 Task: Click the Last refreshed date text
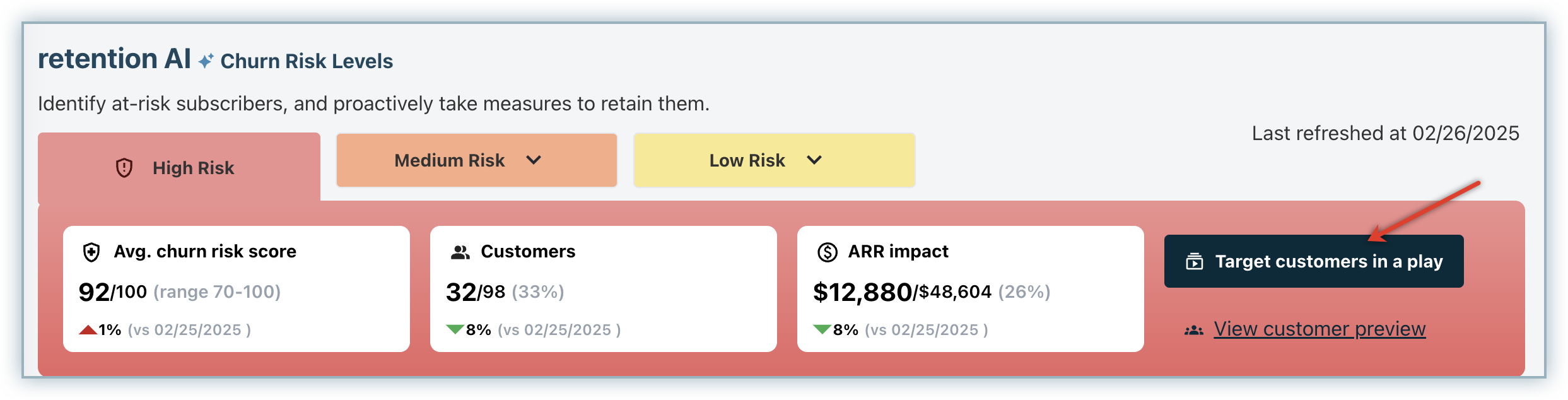click(x=1385, y=133)
